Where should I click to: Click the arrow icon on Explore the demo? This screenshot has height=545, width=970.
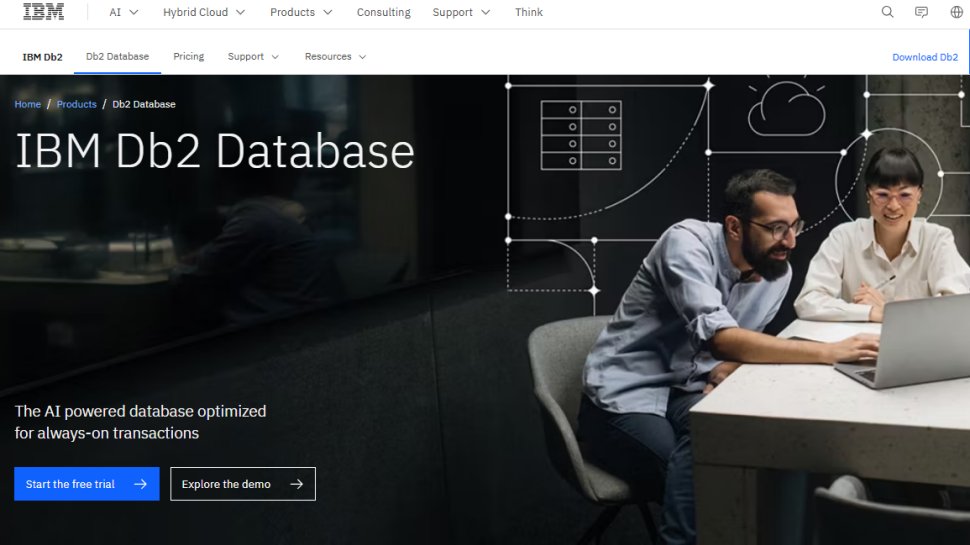tap(297, 484)
